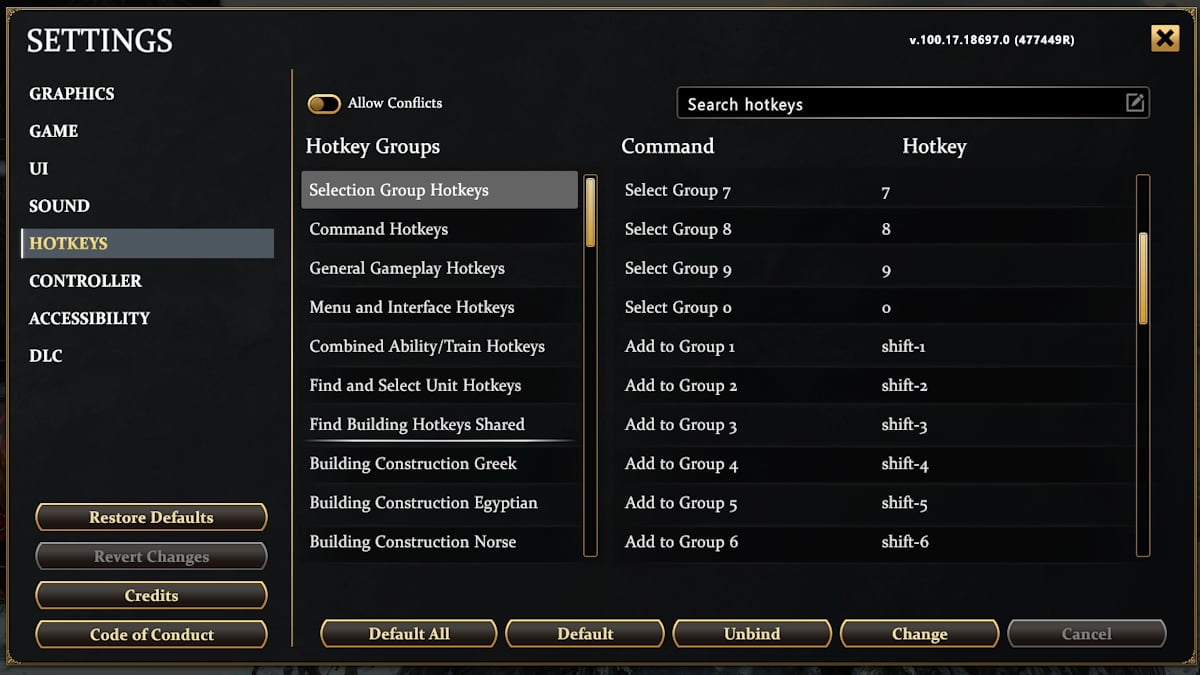Open the Game settings section

tap(53, 131)
